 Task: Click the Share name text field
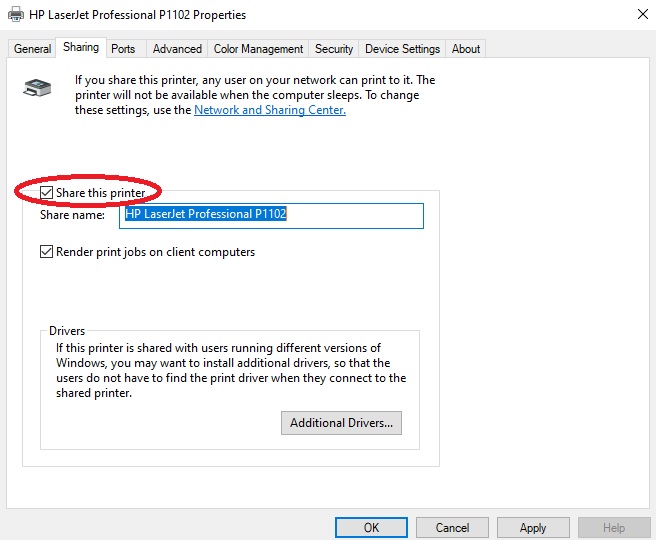[271, 215]
